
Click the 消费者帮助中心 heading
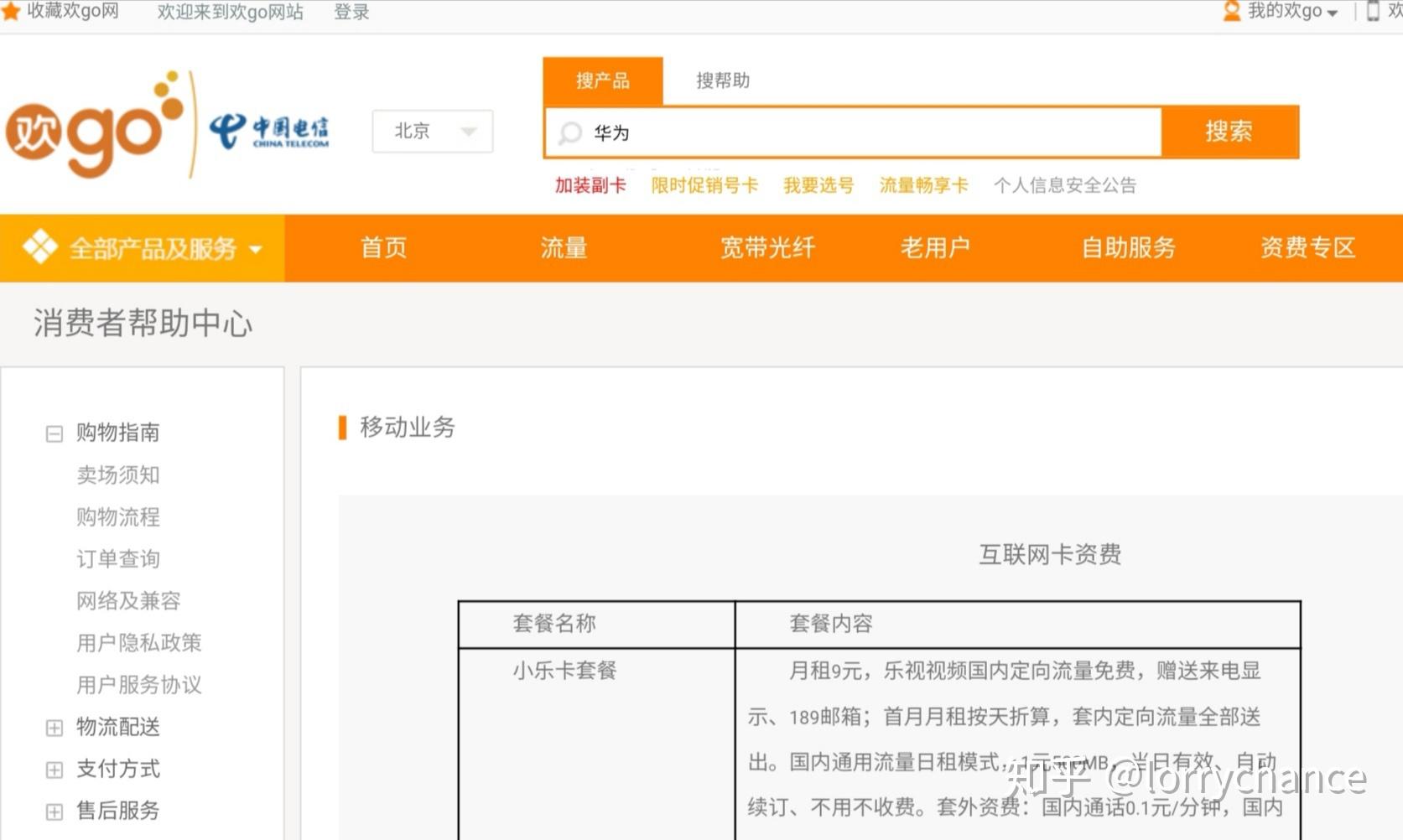(x=143, y=324)
